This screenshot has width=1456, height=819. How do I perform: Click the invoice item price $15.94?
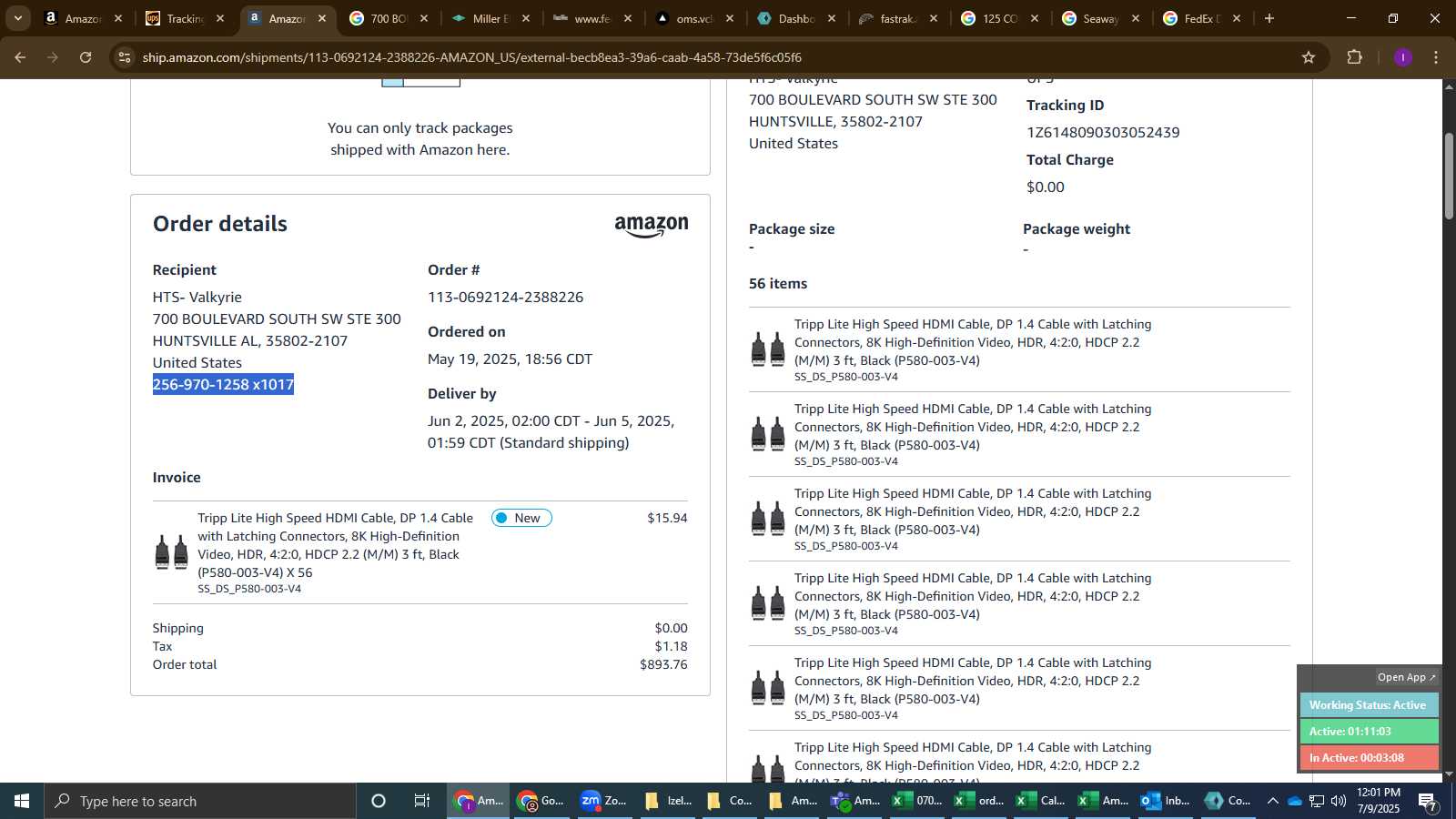pos(667,518)
